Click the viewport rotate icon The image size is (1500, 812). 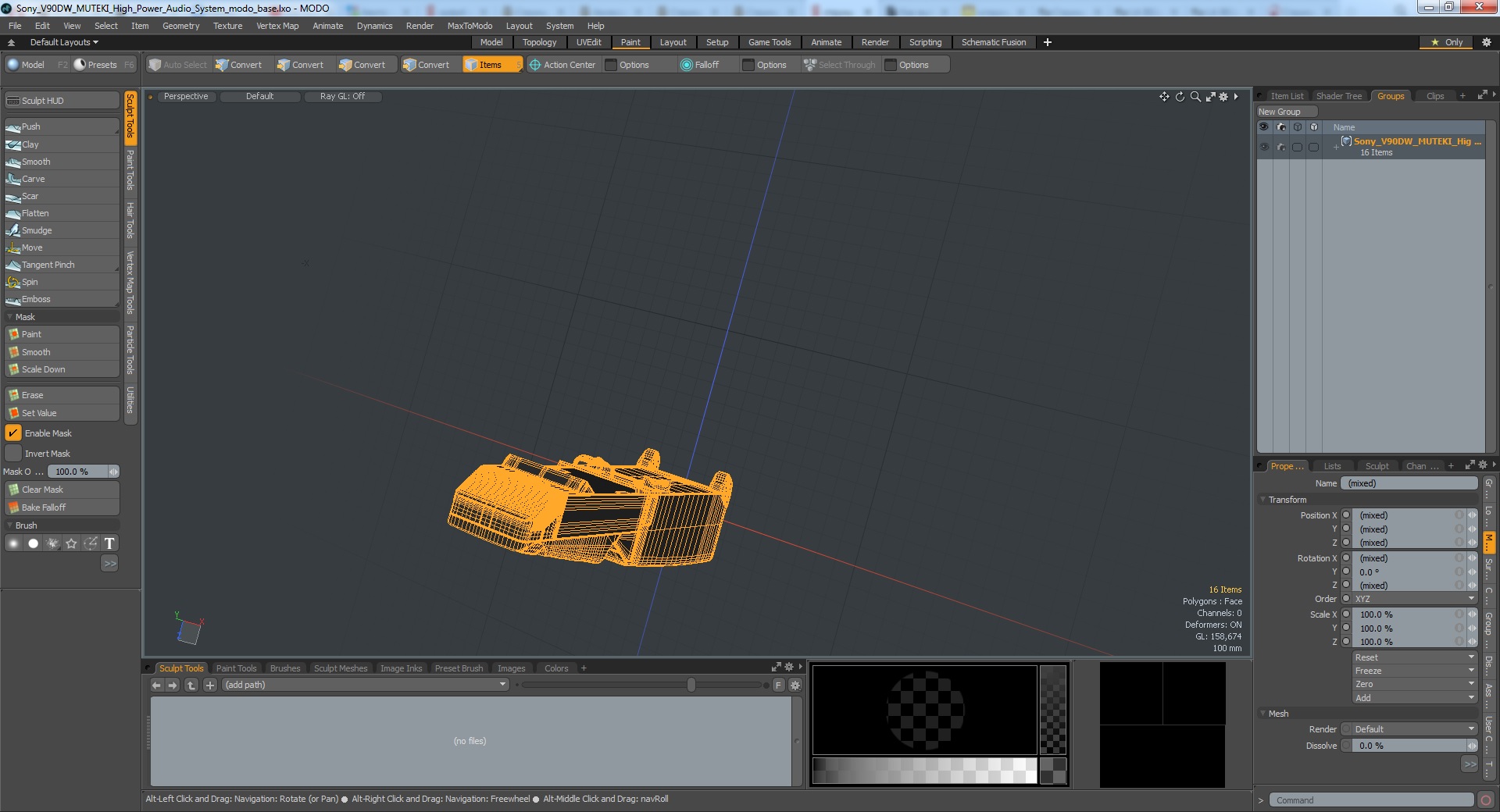pyautogui.click(x=1180, y=97)
